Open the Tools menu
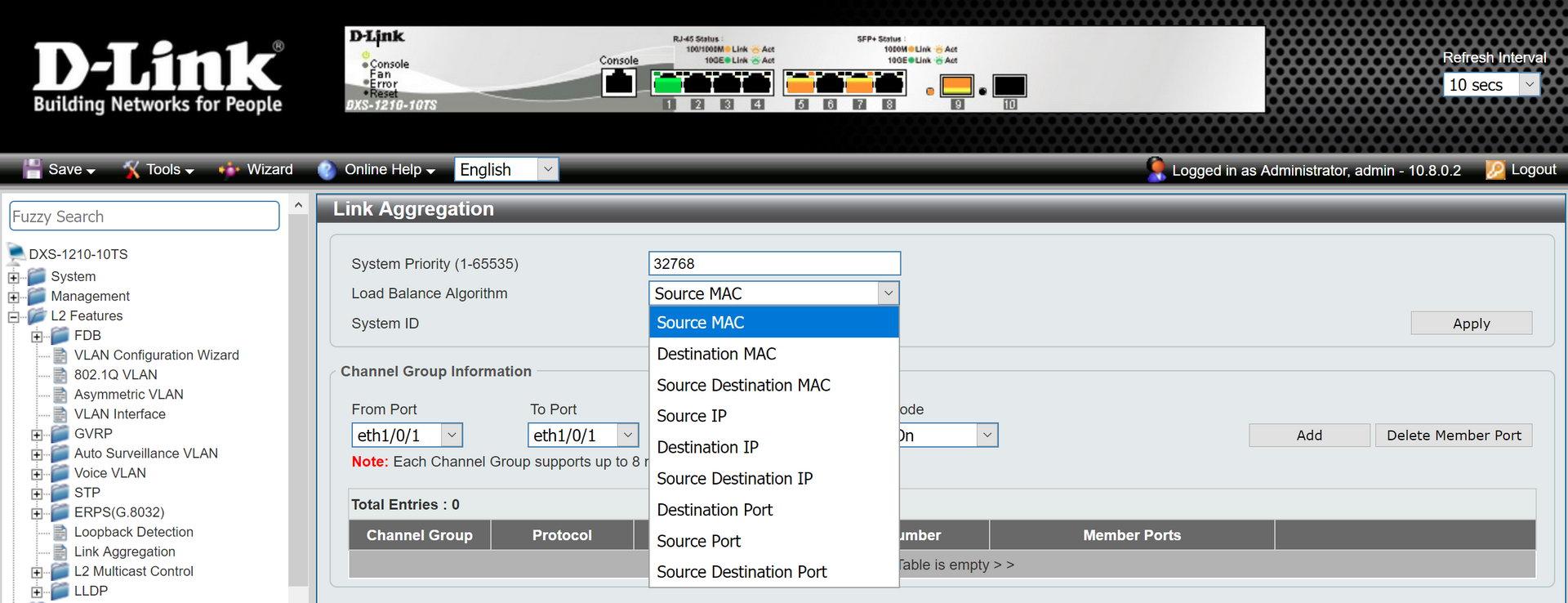This screenshot has height=603, width=1568. point(170,169)
